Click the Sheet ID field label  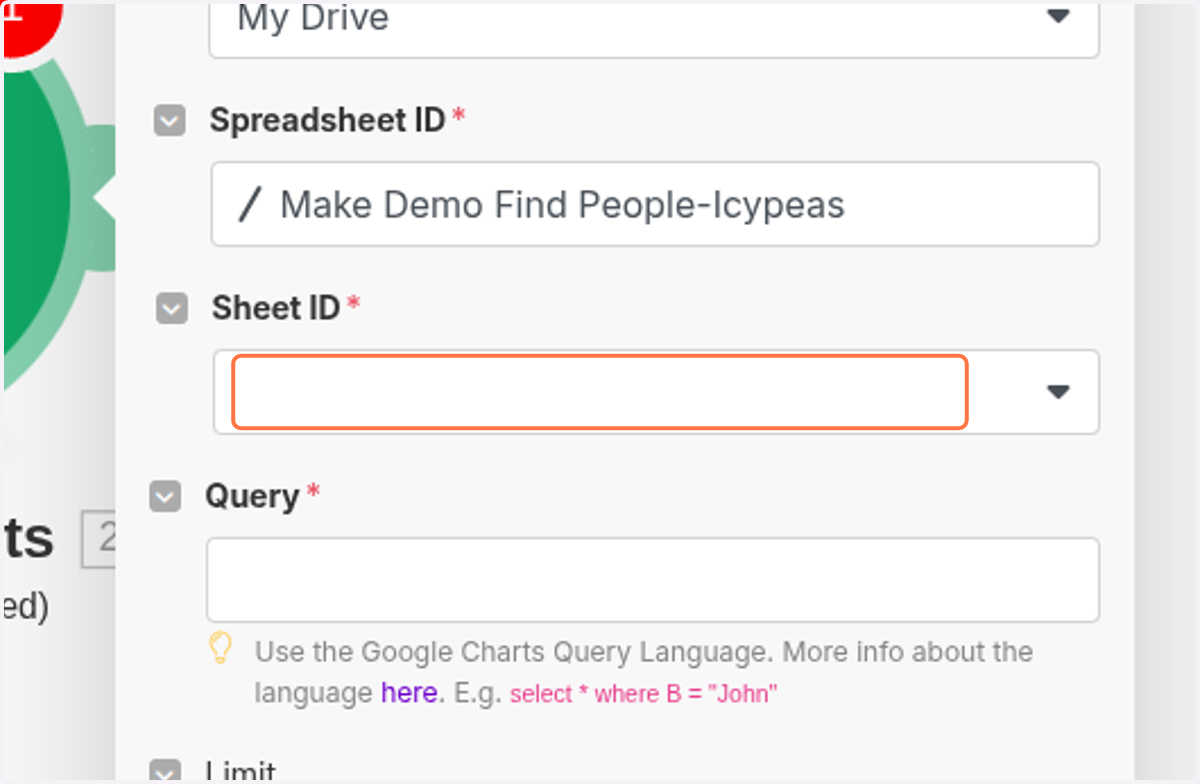[x=276, y=308]
